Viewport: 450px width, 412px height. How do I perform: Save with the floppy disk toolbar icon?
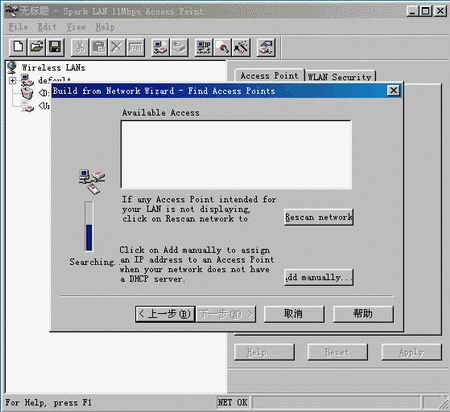coord(55,47)
